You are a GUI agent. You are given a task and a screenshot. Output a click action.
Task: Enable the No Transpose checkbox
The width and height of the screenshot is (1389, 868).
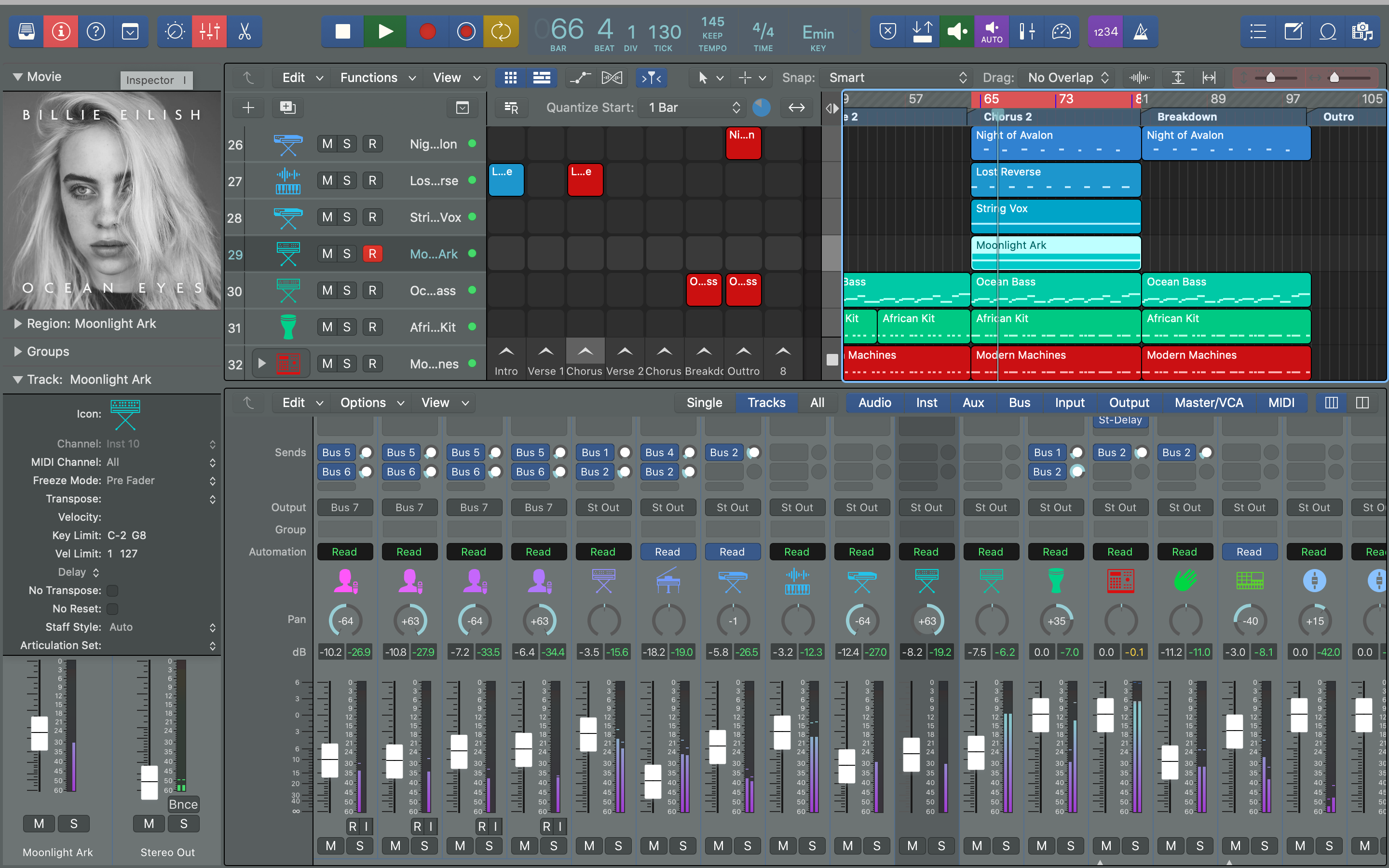coord(112,590)
